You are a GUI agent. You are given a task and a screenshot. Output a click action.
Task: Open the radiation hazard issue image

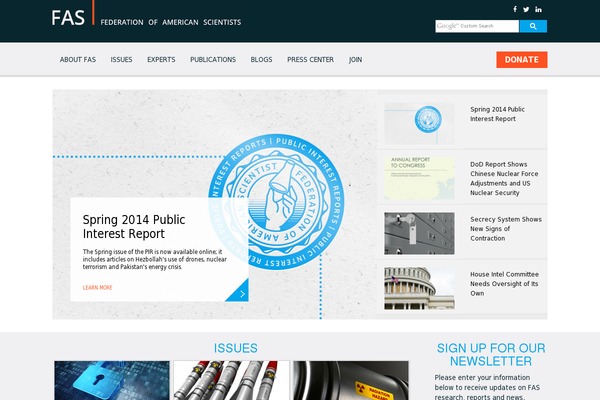(x=351, y=380)
